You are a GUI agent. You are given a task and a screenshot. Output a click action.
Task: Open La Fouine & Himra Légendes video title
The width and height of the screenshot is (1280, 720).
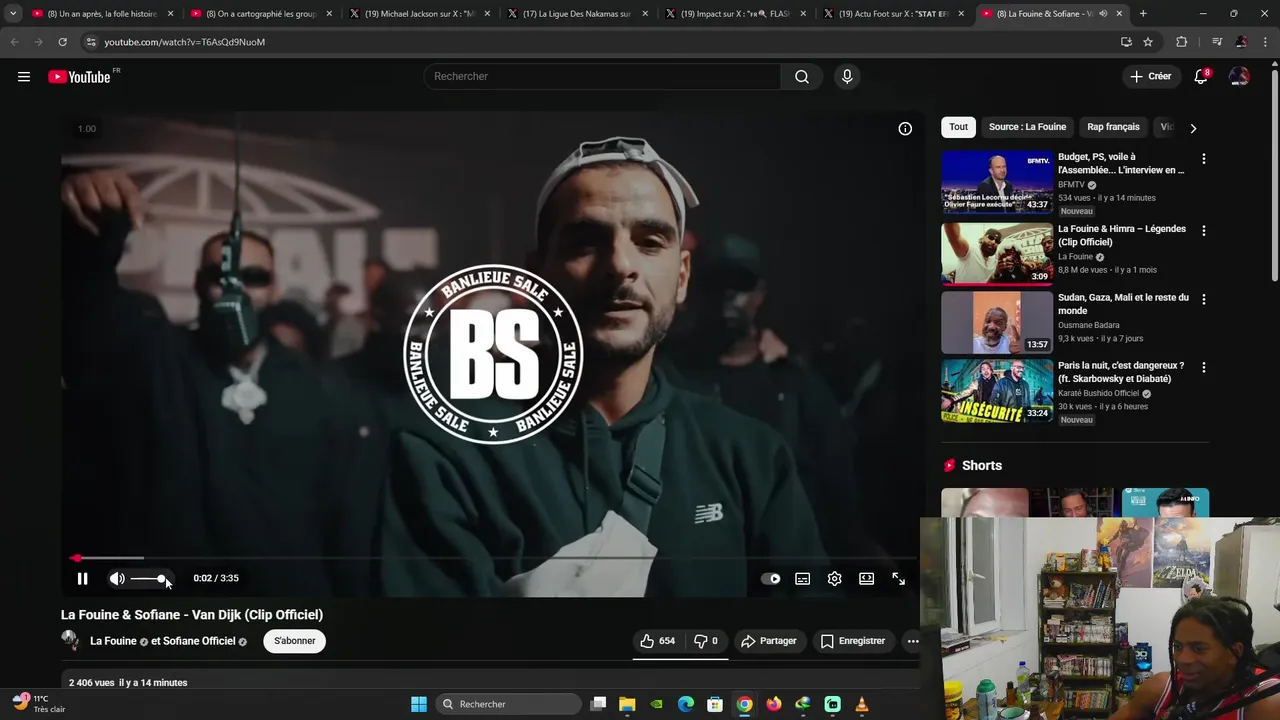click(1122, 235)
